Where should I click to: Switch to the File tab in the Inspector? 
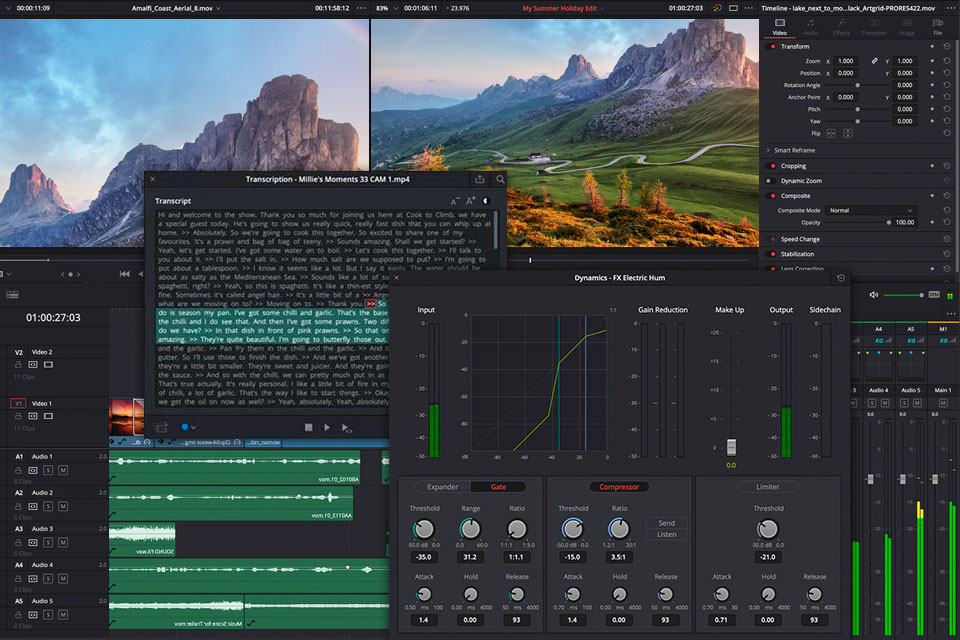(x=937, y=27)
